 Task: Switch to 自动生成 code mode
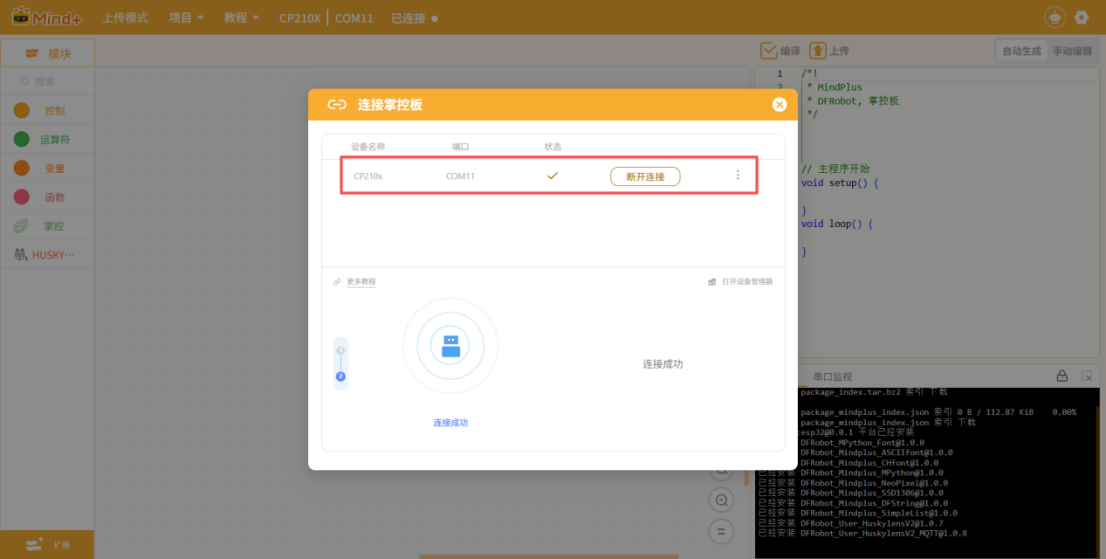1021,51
